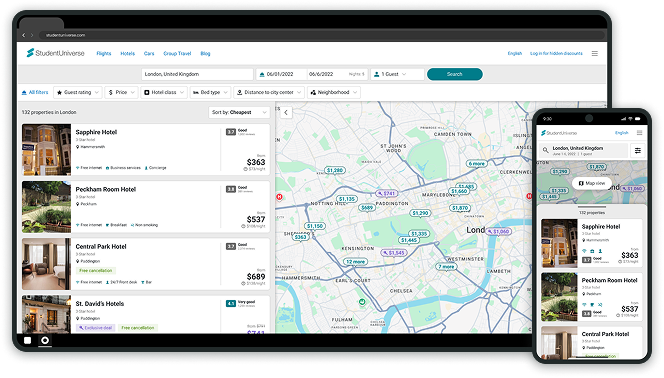
Task: Select the $1,870 marker on tablet map
Action: [x=460, y=208]
